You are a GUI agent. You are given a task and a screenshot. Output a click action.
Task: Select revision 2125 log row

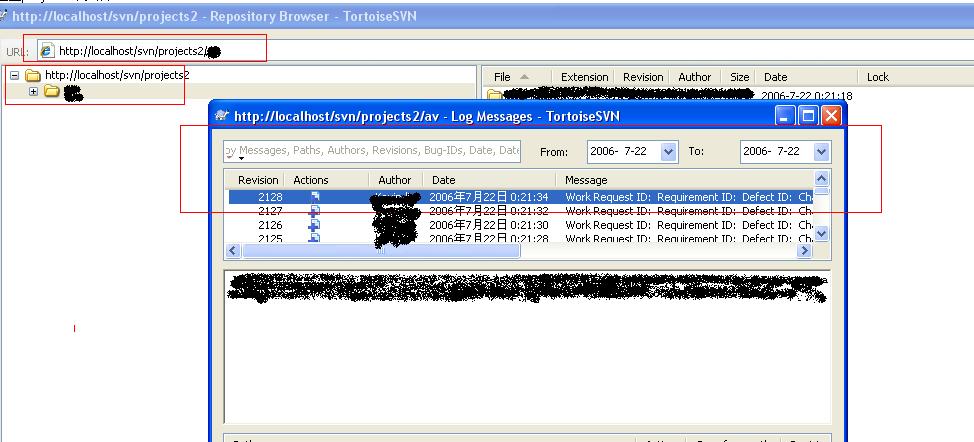(x=521, y=237)
